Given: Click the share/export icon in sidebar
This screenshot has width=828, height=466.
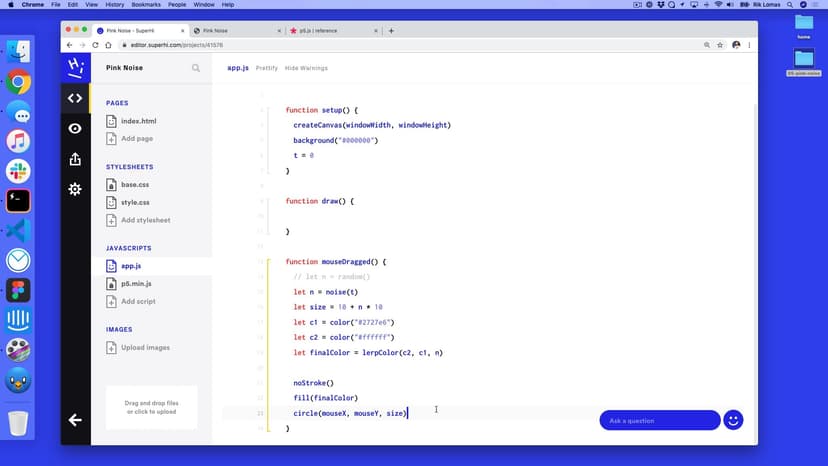Looking at the screenshot, I should pyautogui.click(x=75, y=159).
